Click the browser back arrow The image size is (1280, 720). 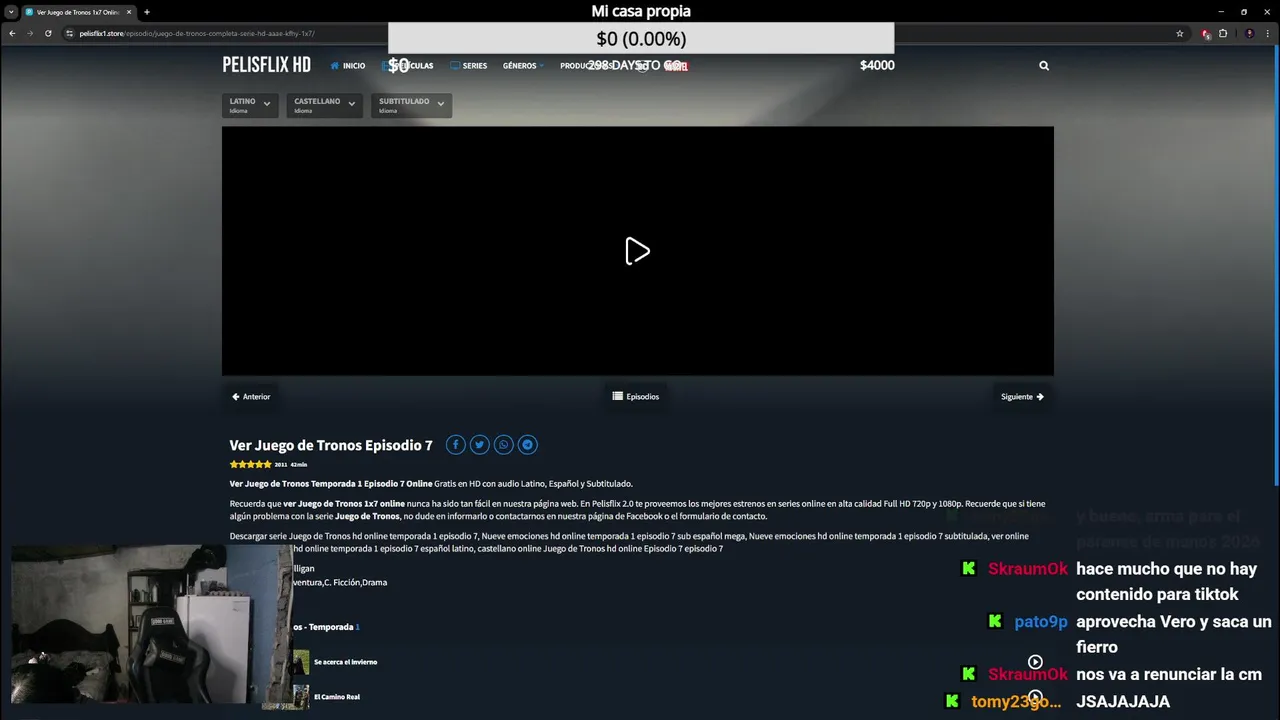pyautogui.click(x=12, y=33)
